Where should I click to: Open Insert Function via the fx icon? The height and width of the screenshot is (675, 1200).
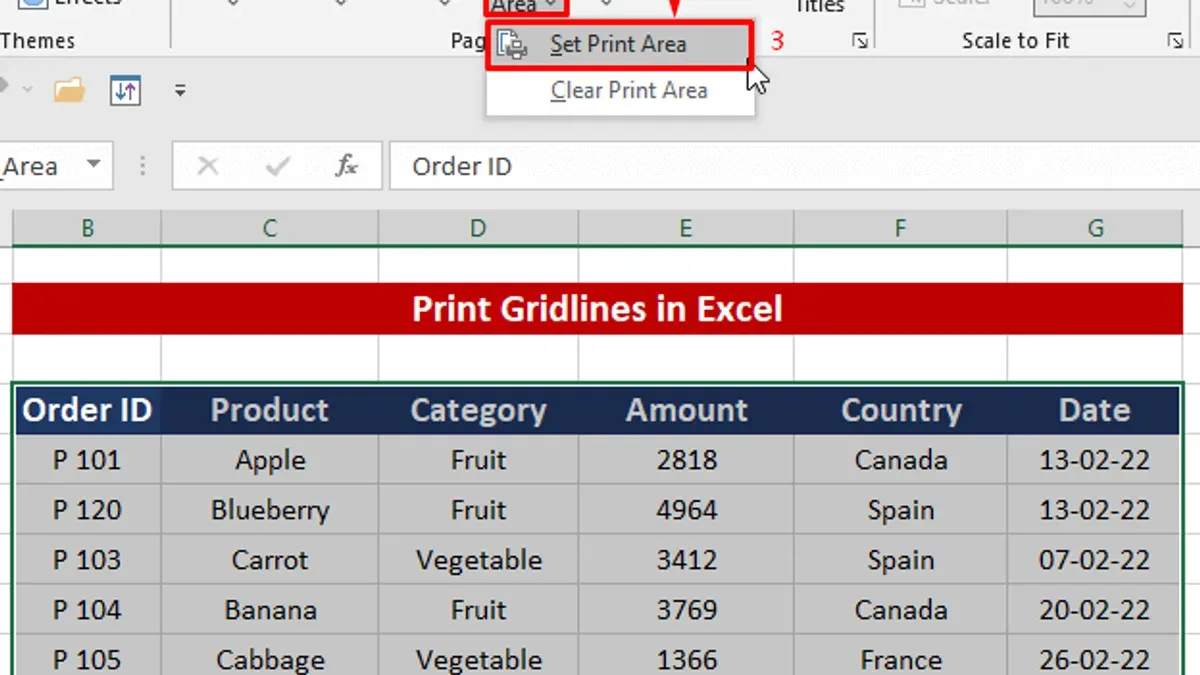point(347,166)
